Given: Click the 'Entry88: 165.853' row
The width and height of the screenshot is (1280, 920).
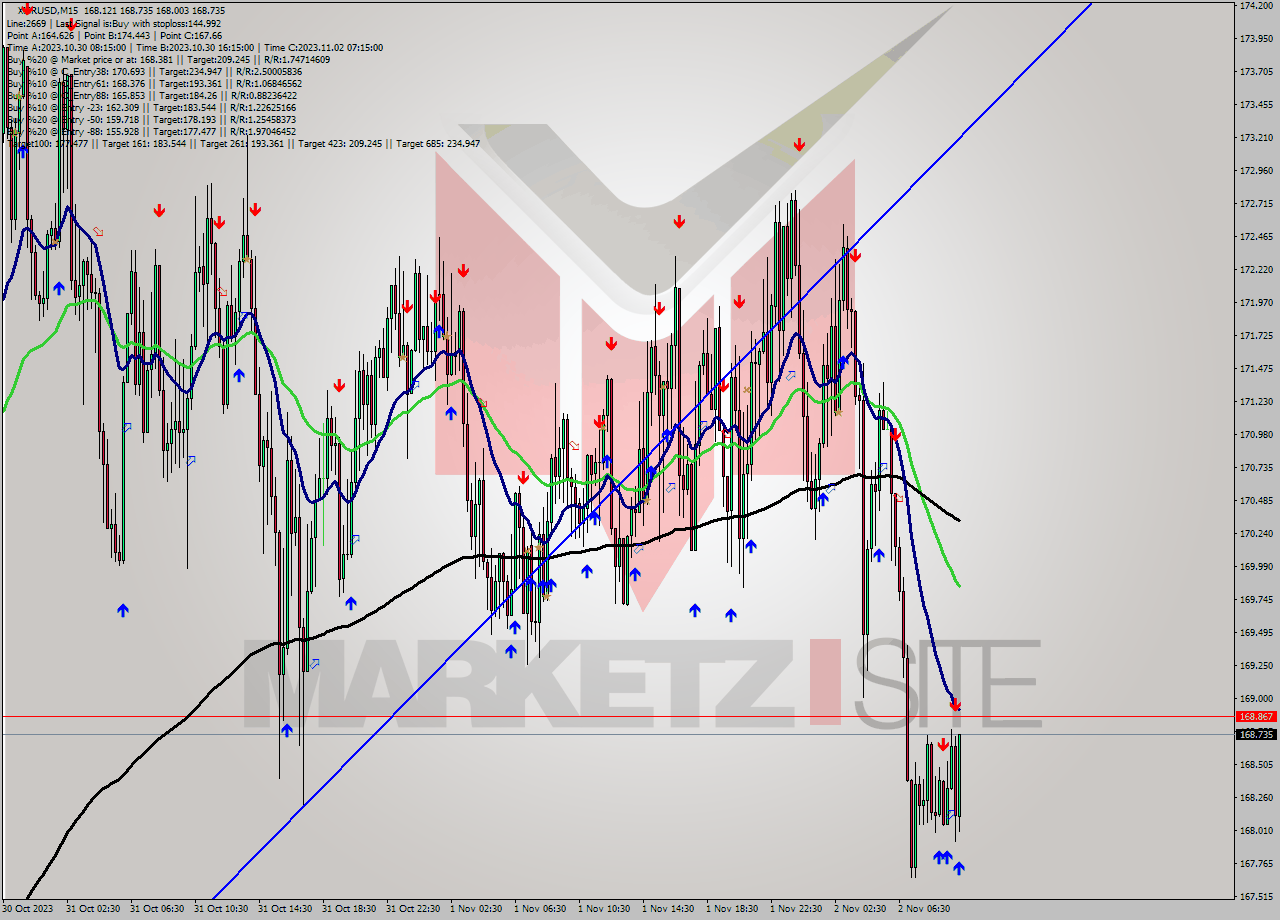Looking at the screenshot, I should tap(151, 95).
